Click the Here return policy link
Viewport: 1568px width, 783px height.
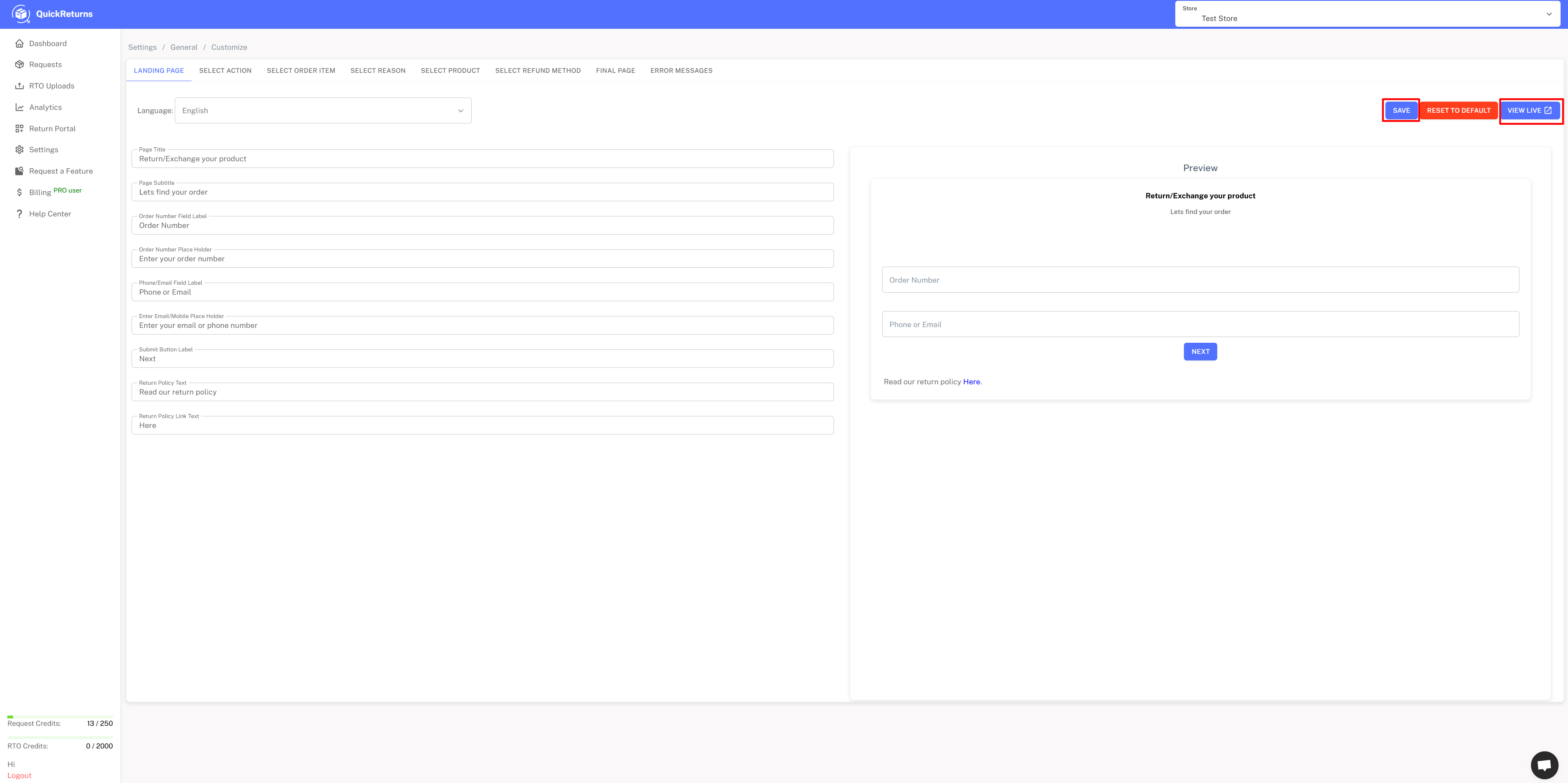coord(971,382)
